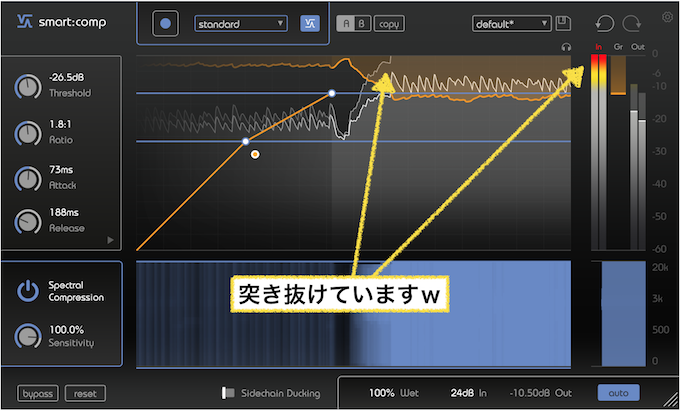Click the bypass button
The height and width of the screenshot is (410, 680).
tap(38, 394)
